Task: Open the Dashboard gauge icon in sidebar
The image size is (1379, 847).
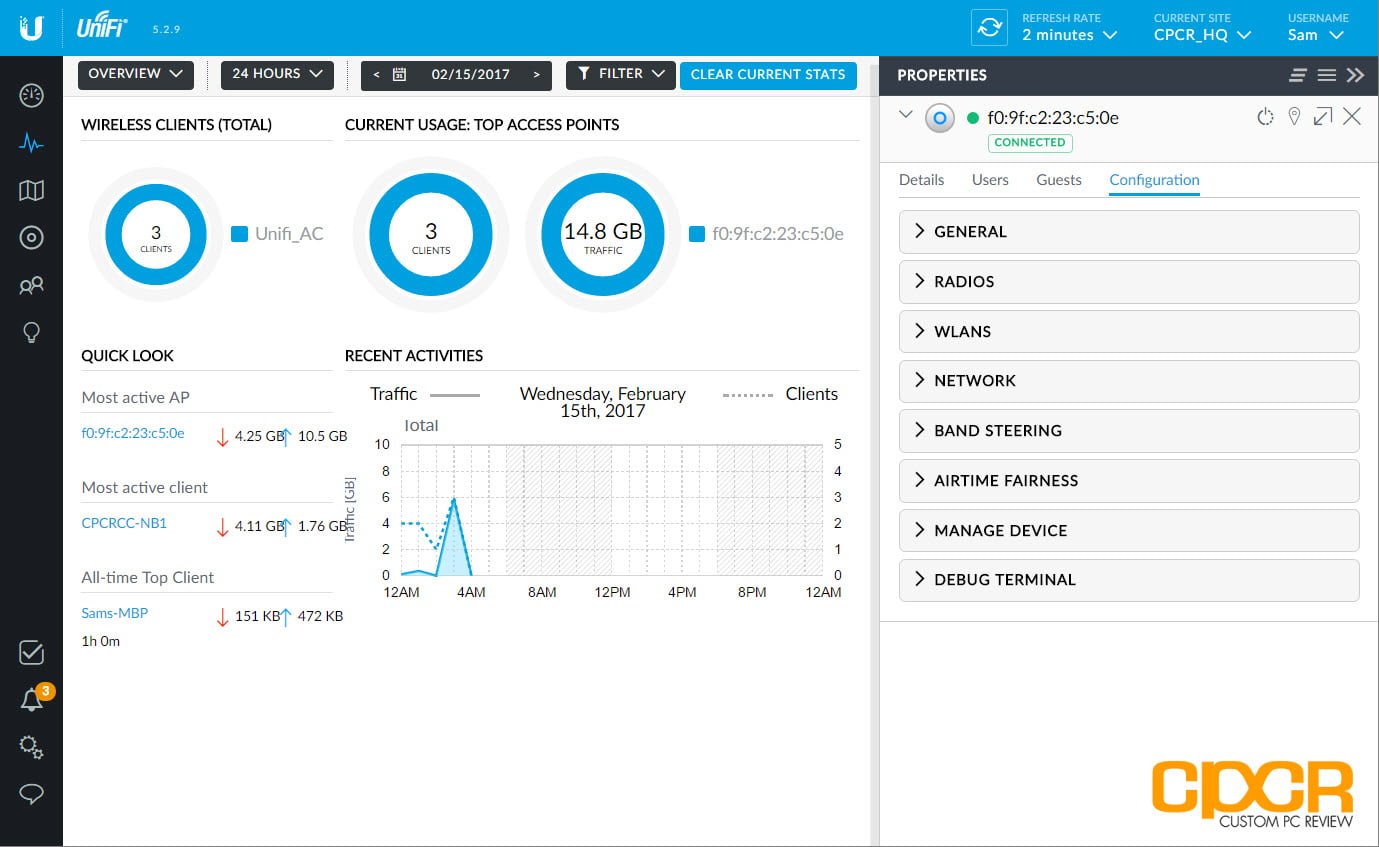Action: coord(31,96)
